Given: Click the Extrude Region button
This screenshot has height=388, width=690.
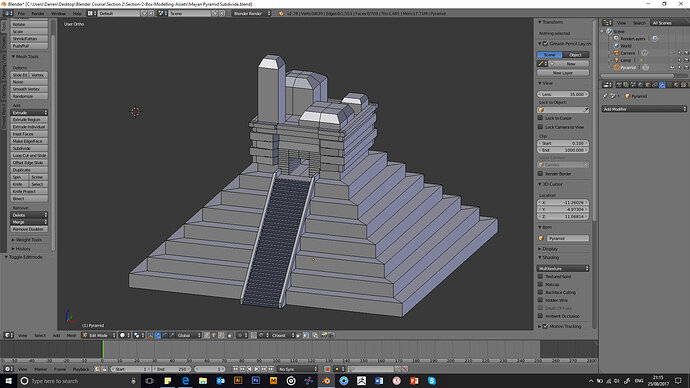Looking at the screenshot, I should click(x=29, y=120).
